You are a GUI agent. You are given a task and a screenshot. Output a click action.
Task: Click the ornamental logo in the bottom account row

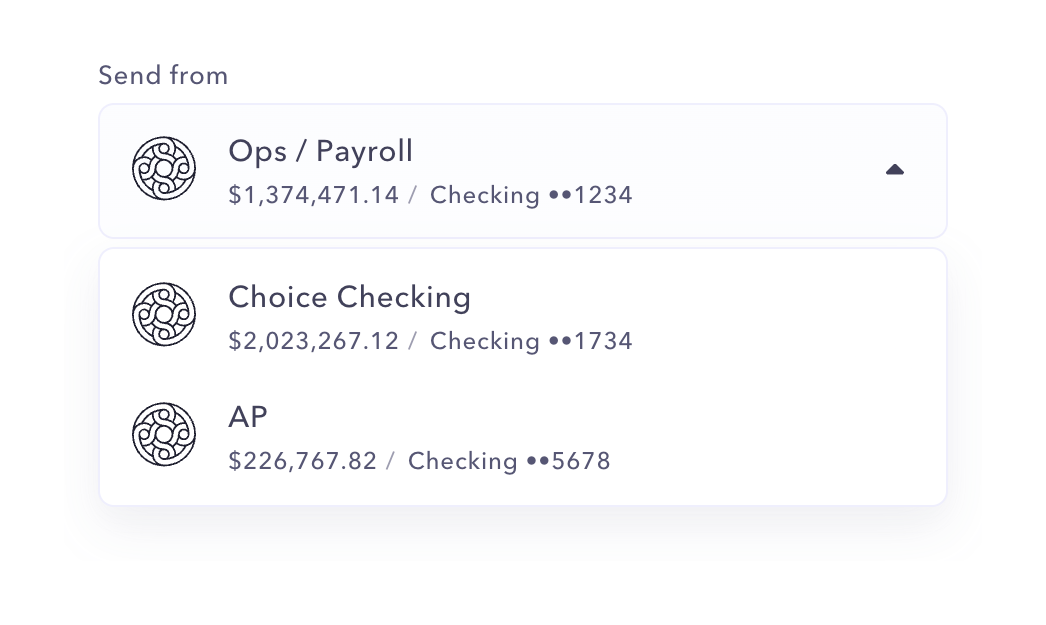(x=164, y=434)
